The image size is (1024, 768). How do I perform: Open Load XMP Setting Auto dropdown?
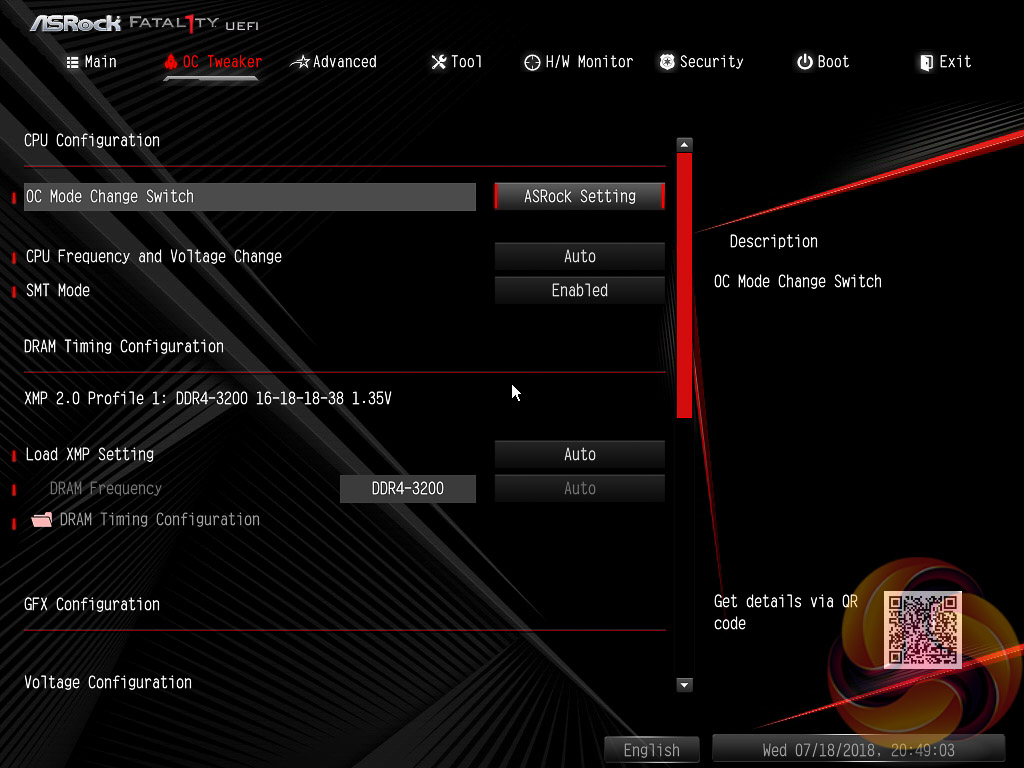tap(580, 455)
